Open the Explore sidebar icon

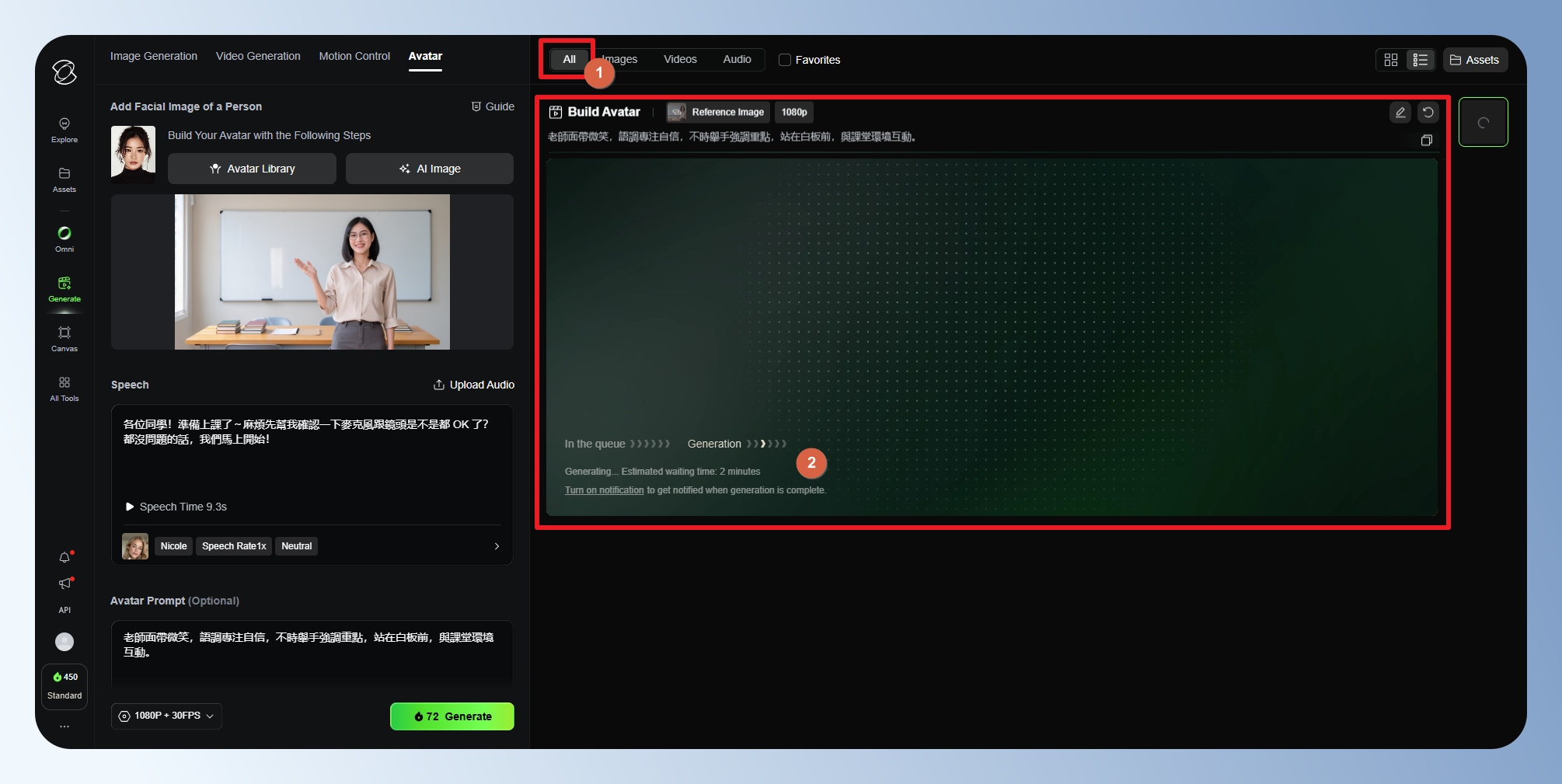65,129
